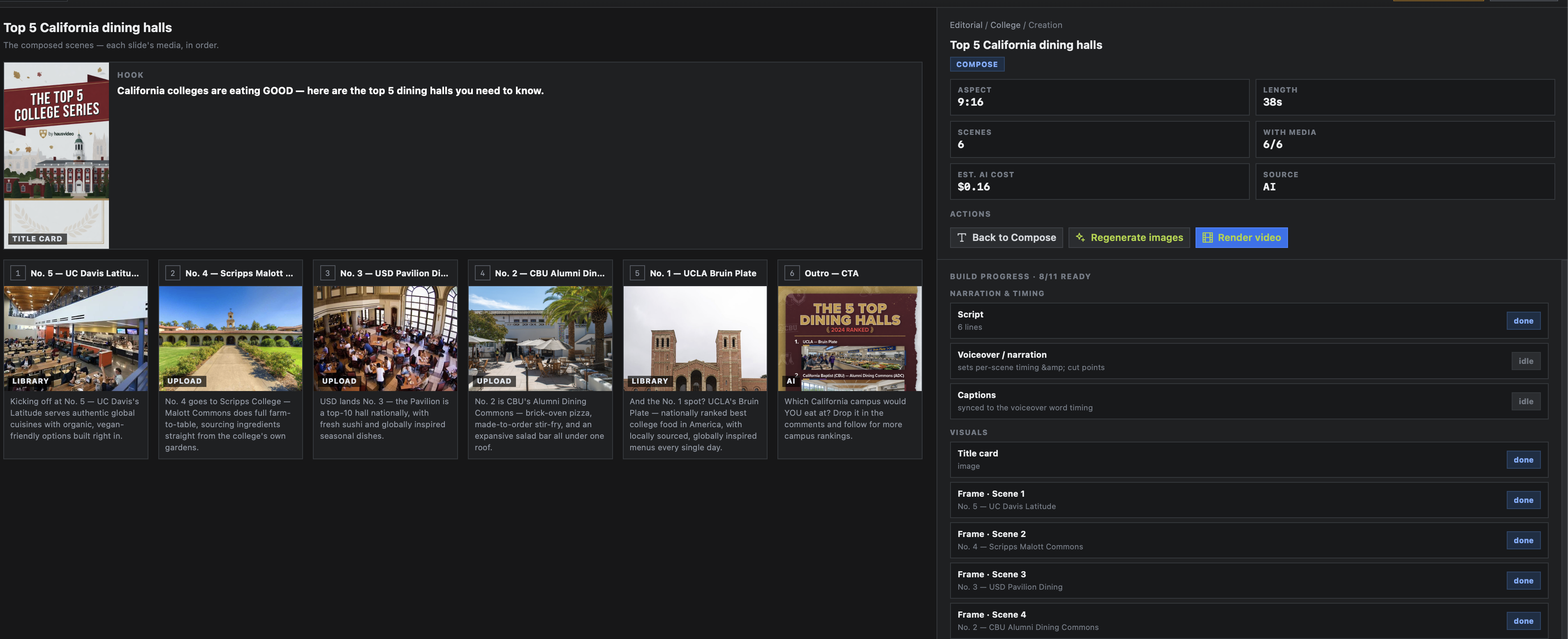Image resolution: width=1568 pixels, height=639 pixels.
Task: Click the LIBRARY tag on UC Davis scene
Action: coord(30,381)
